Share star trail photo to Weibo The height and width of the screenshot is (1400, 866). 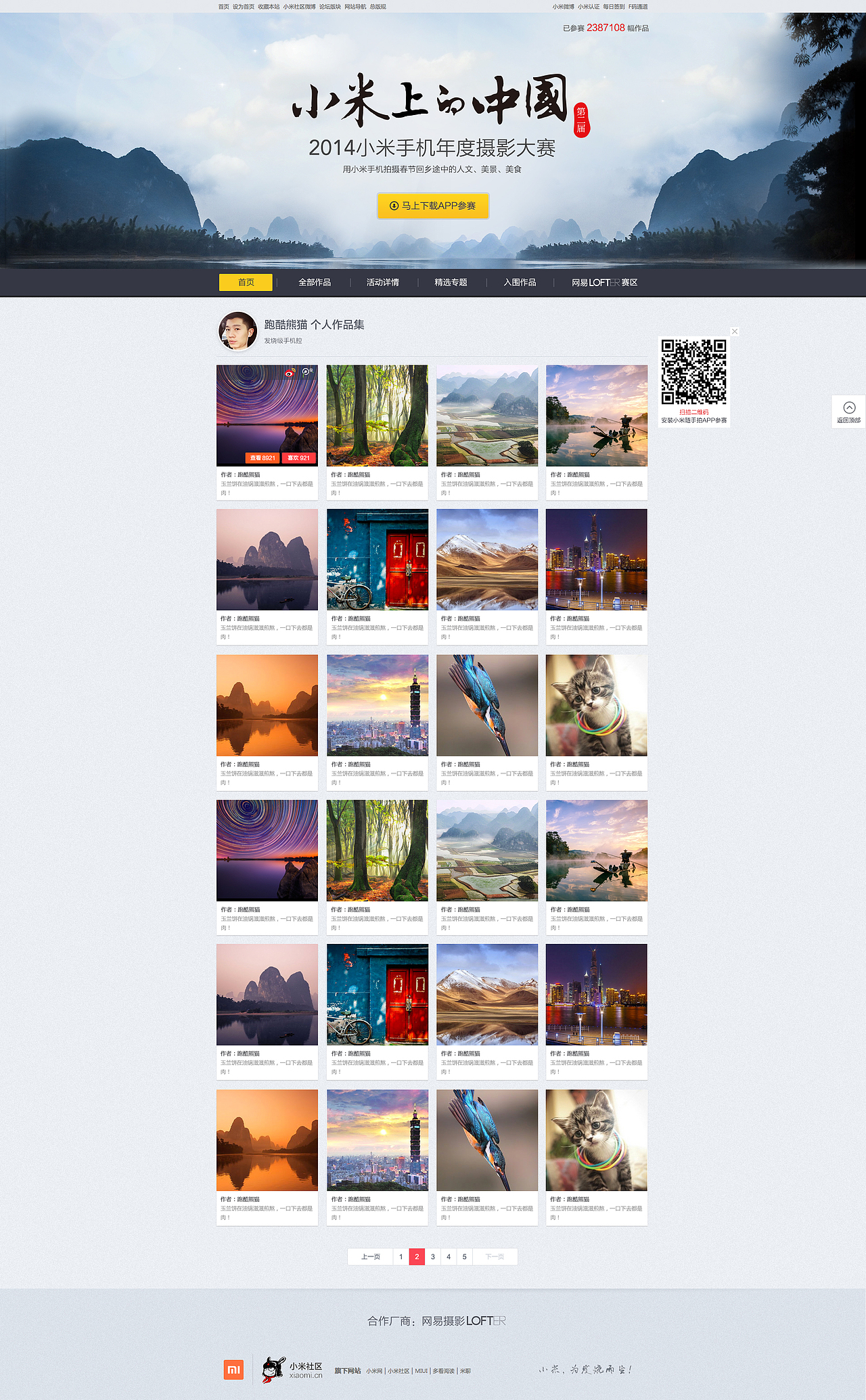[290, 372]
